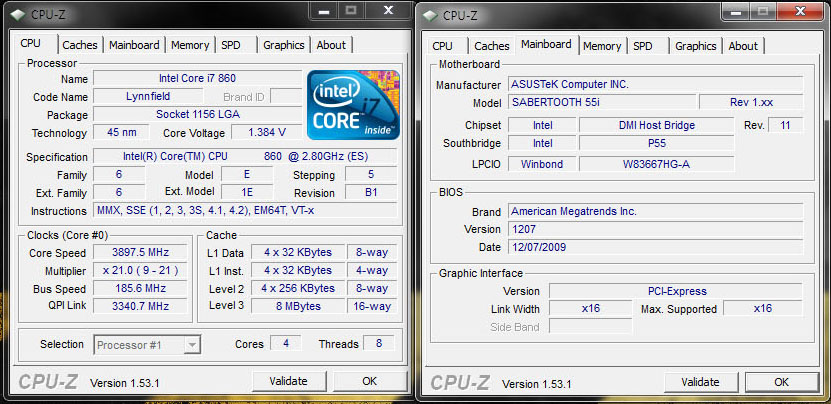Click QPI Link value 3340.7 MHz
831x404 pixels.
(140, 306)
